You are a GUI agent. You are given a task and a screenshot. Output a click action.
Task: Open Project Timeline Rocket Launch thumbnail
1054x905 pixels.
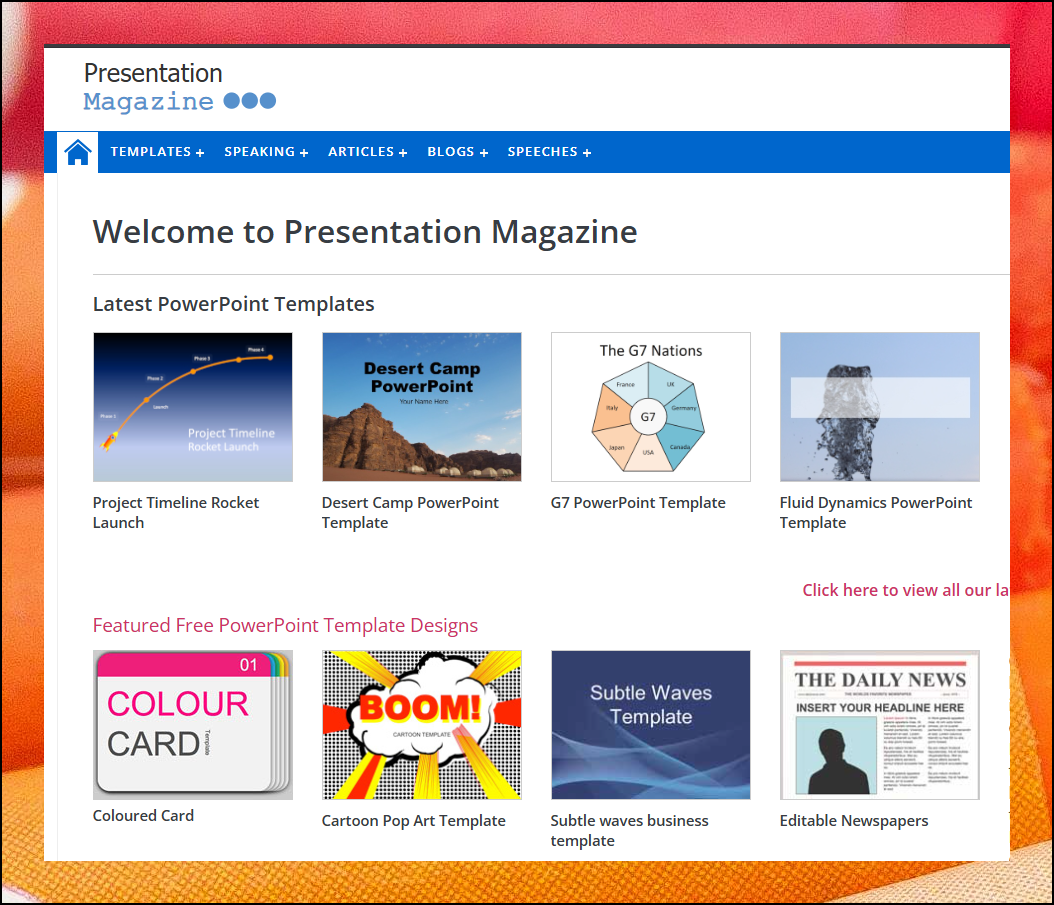pyautogui.click(x=193, y=407)
